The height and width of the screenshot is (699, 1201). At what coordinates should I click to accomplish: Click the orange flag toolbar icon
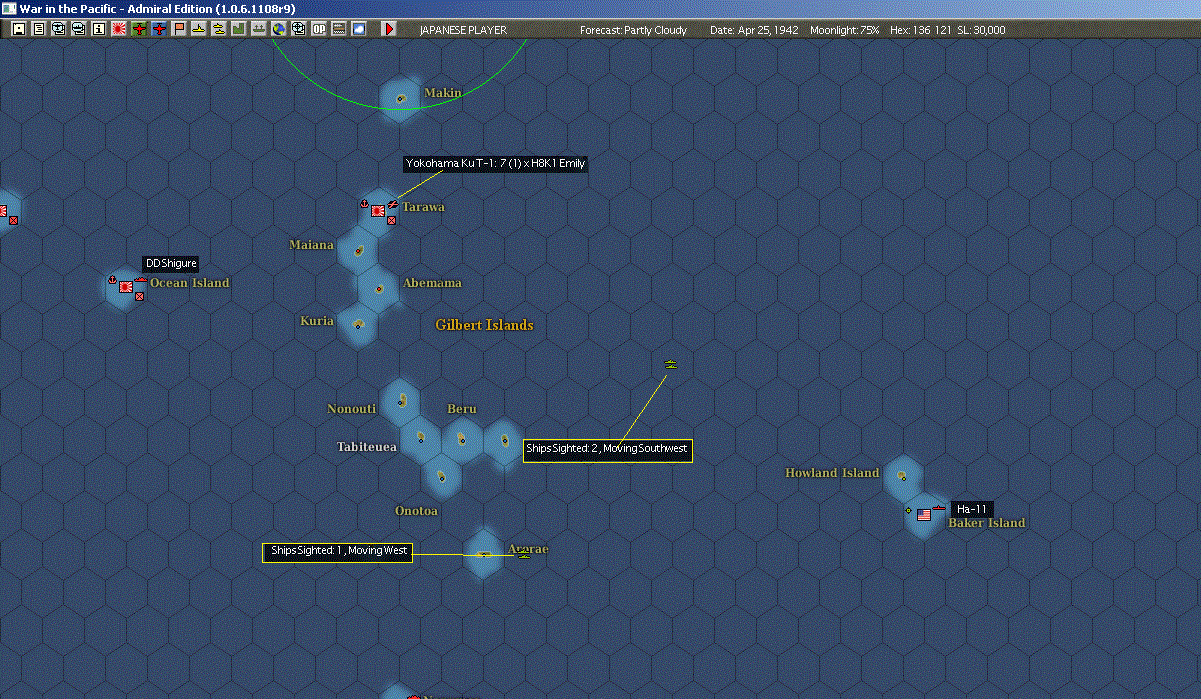179,29
